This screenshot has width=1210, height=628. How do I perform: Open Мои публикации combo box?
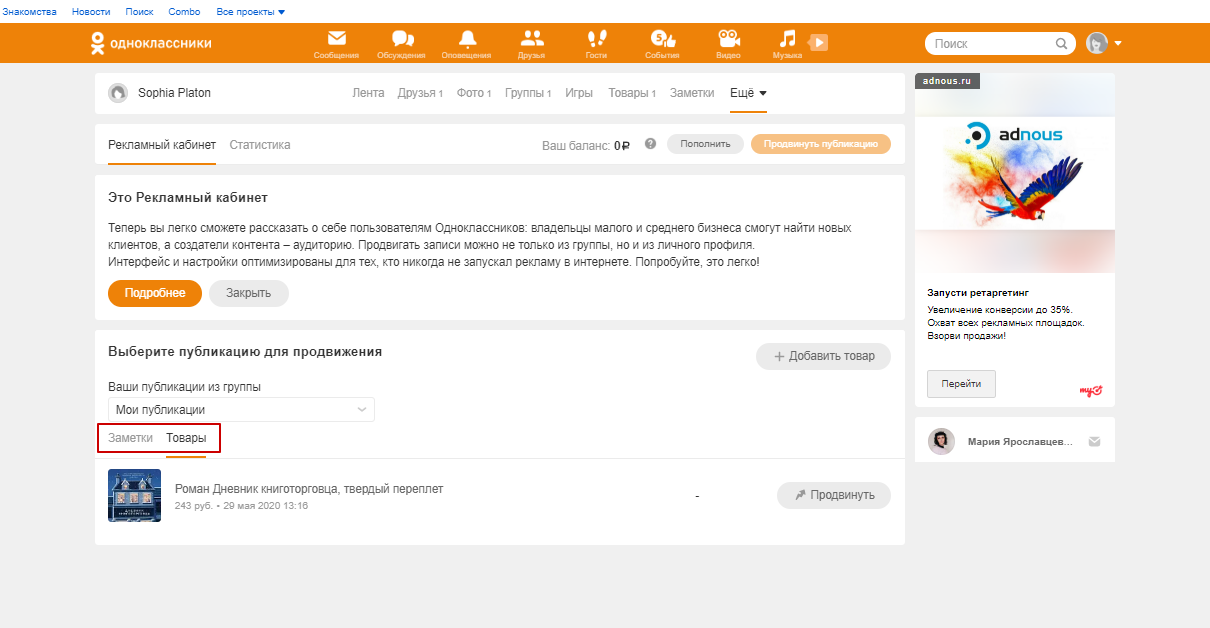coord(241,409)
